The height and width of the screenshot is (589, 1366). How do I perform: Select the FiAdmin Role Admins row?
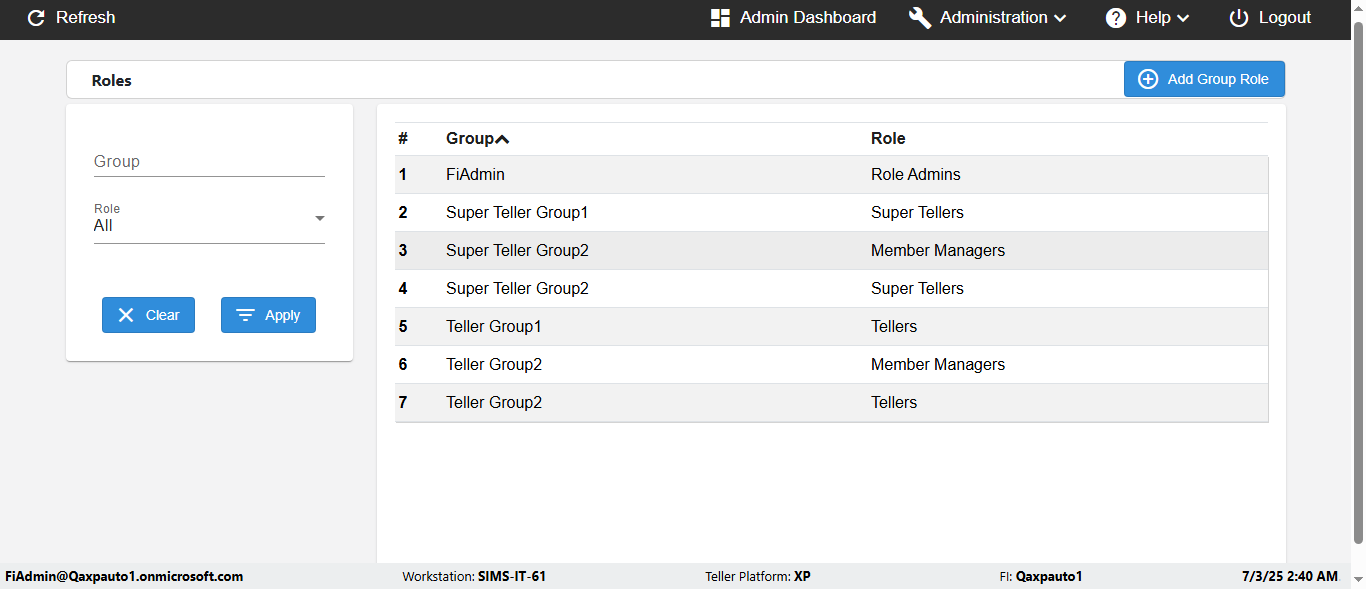(831, 175)
